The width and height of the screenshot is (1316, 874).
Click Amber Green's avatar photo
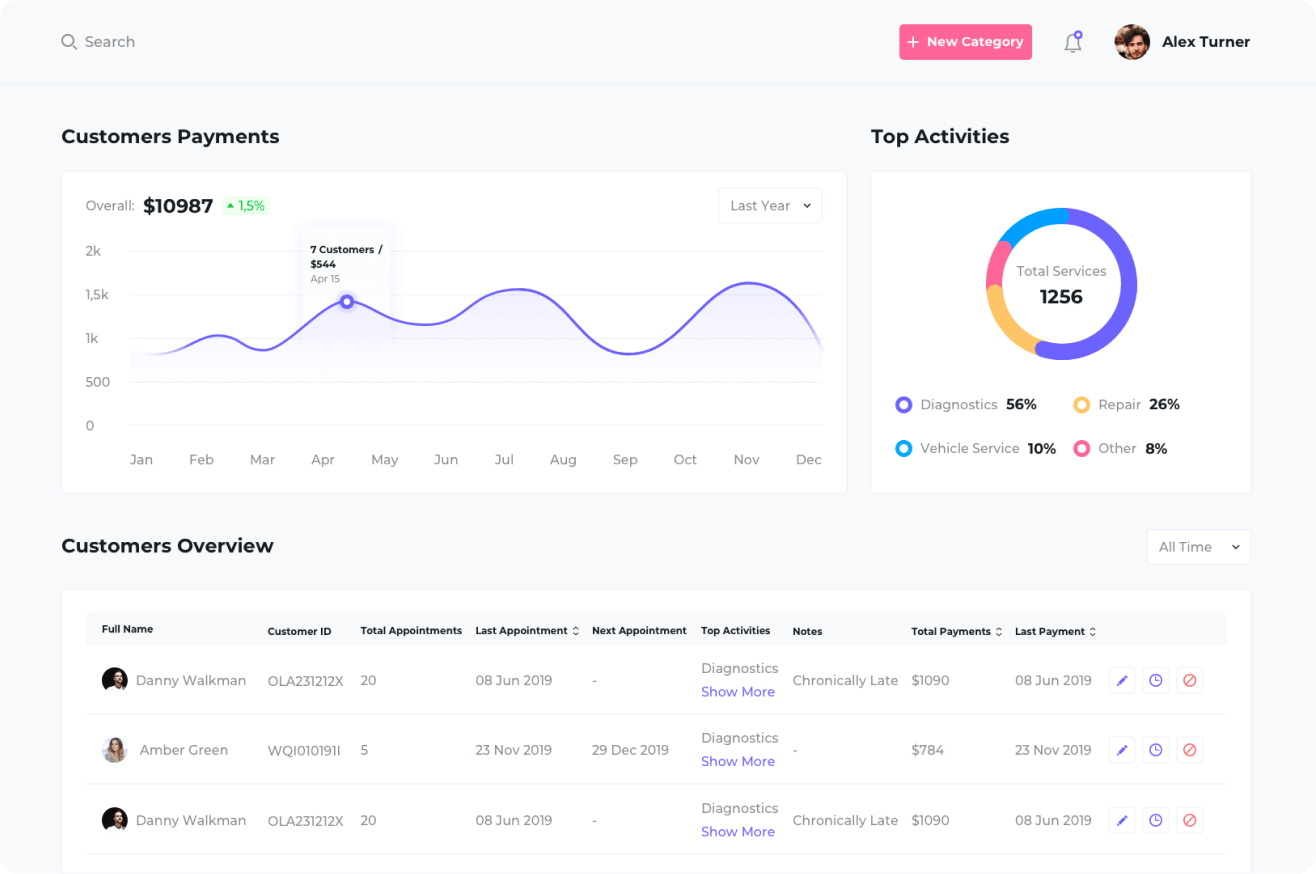click(115, 750)
